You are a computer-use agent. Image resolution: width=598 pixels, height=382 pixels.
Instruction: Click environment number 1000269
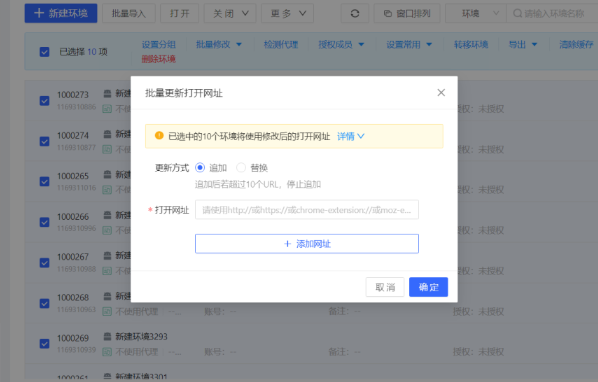73,338
